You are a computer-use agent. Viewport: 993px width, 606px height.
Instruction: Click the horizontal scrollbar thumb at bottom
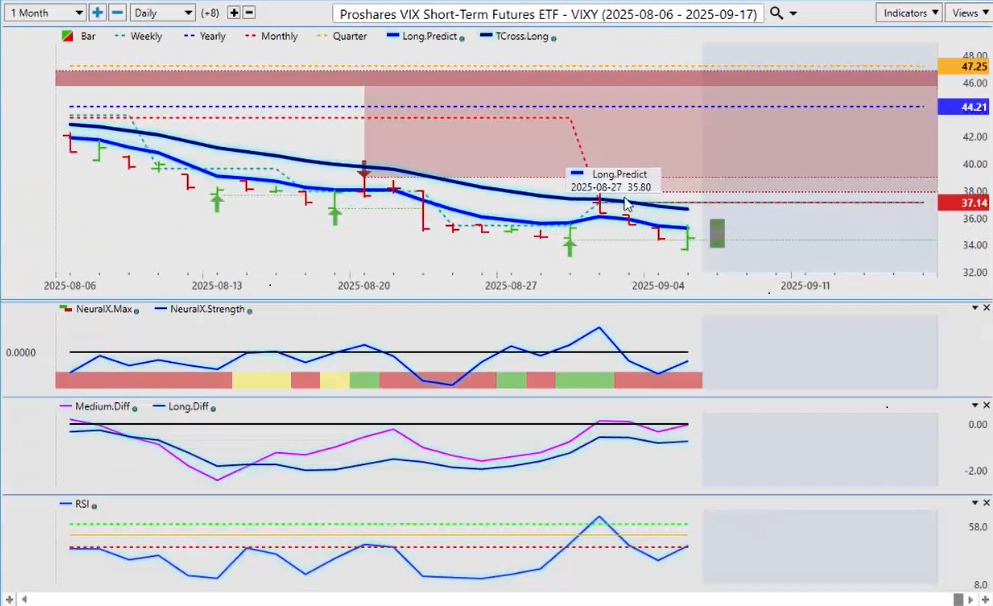pos(957,598)
